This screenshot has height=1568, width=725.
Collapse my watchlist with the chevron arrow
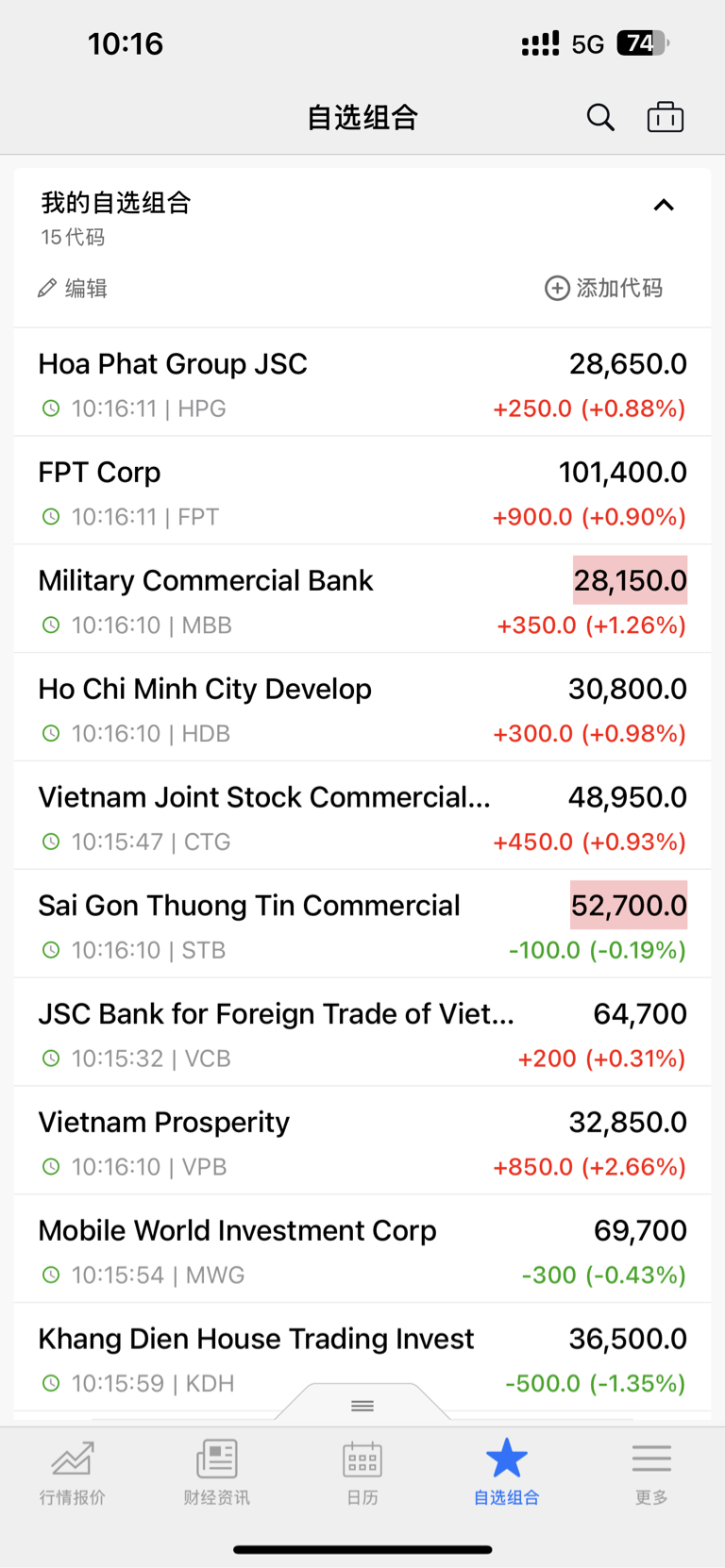point(664,205)
